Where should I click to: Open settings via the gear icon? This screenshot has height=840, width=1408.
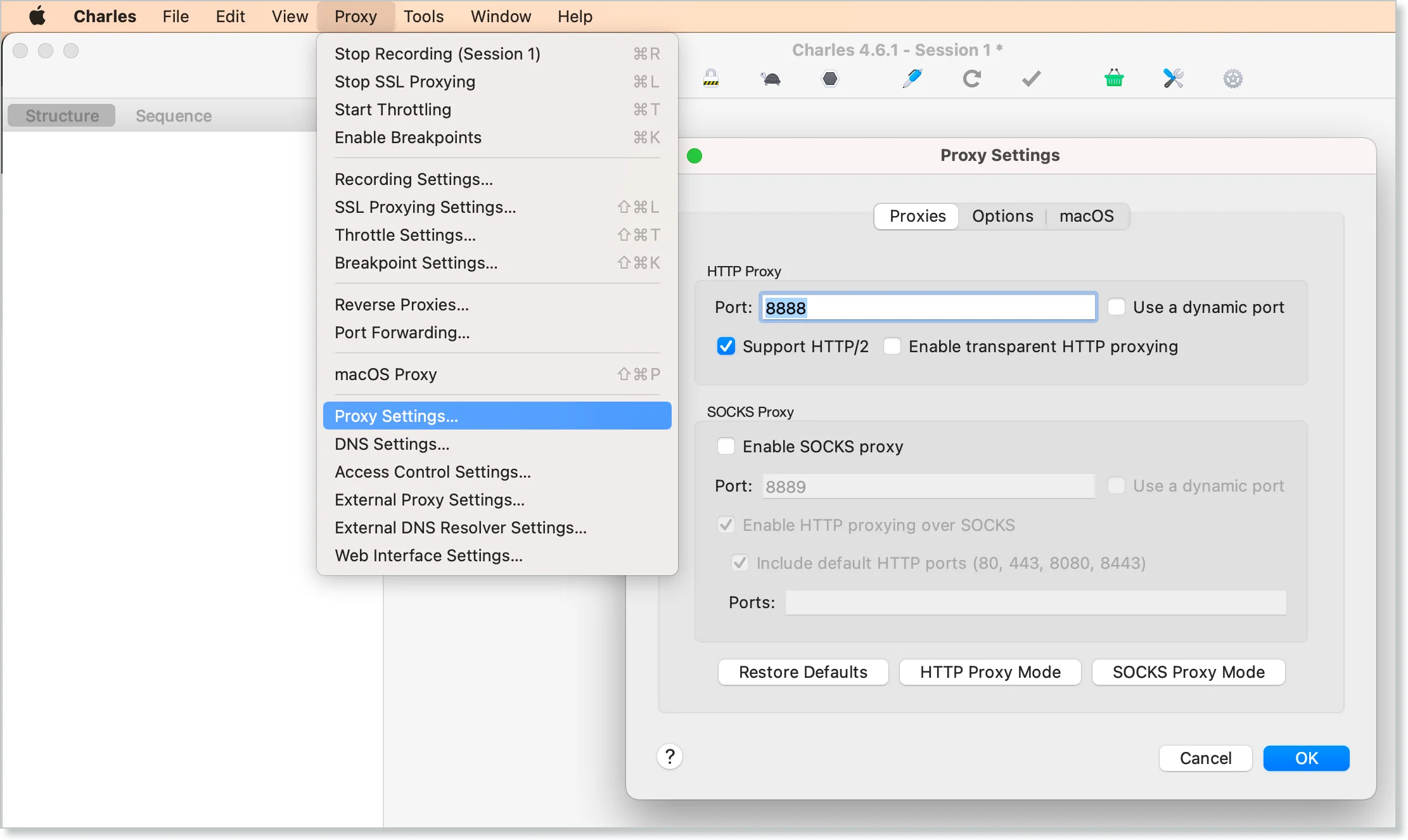(x=1233, y=79)
